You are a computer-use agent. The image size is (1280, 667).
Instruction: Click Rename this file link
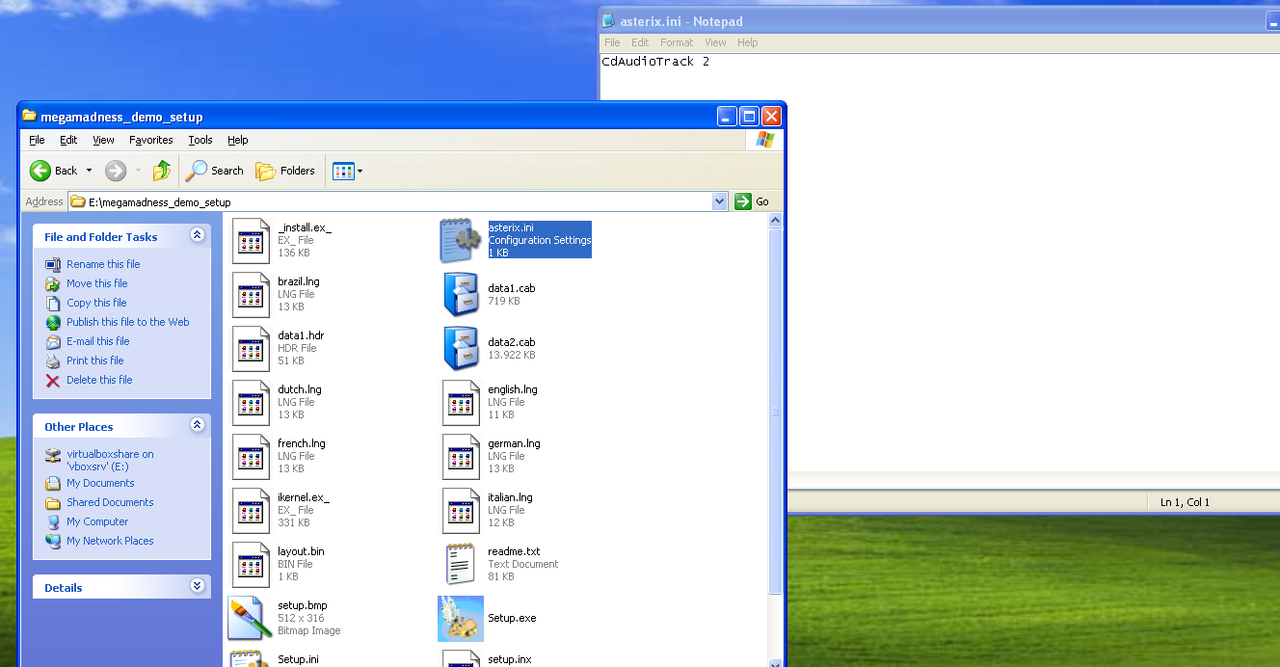tap(103, 264)
